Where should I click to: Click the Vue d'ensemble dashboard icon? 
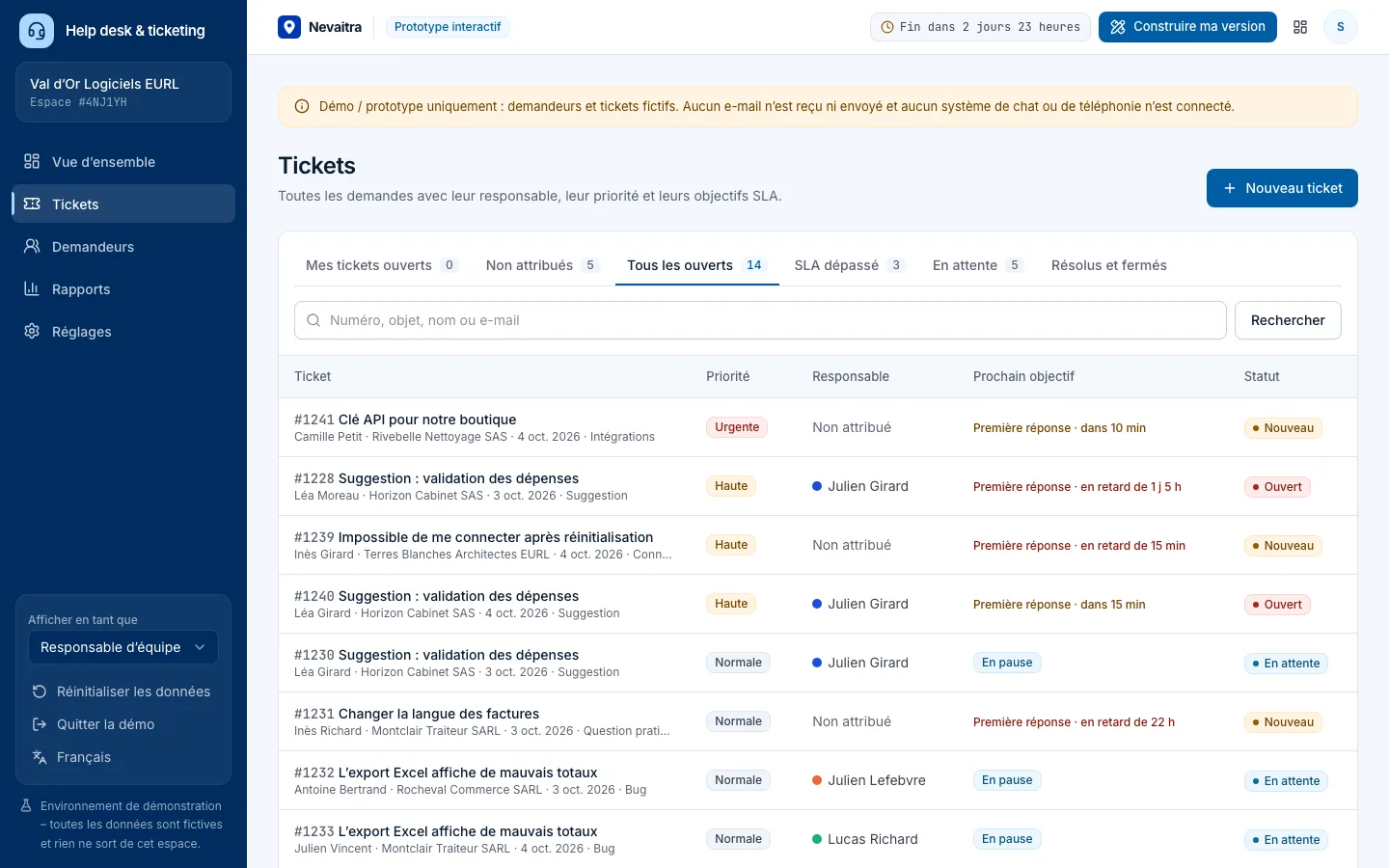(x=32, y=161)
